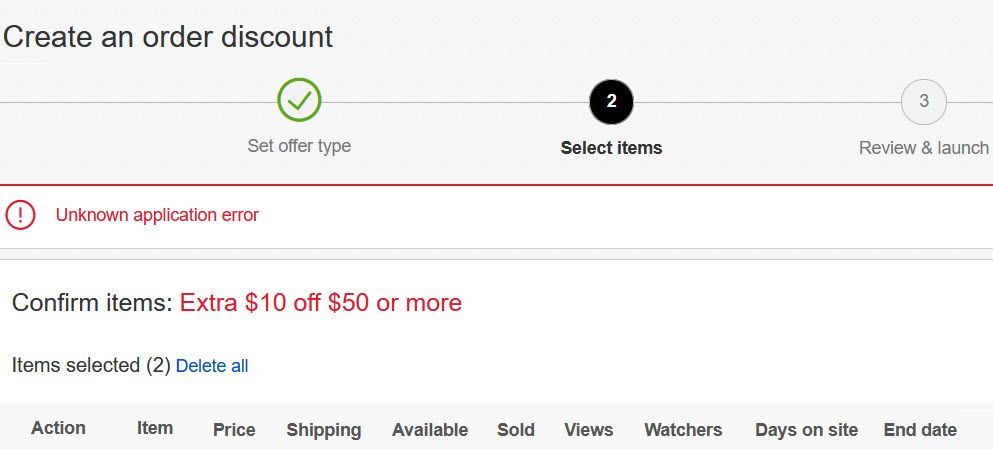Sort by the Sold column header
This screenshot has height=449, width=993.
pyautogui.click(x=516, y=430)
